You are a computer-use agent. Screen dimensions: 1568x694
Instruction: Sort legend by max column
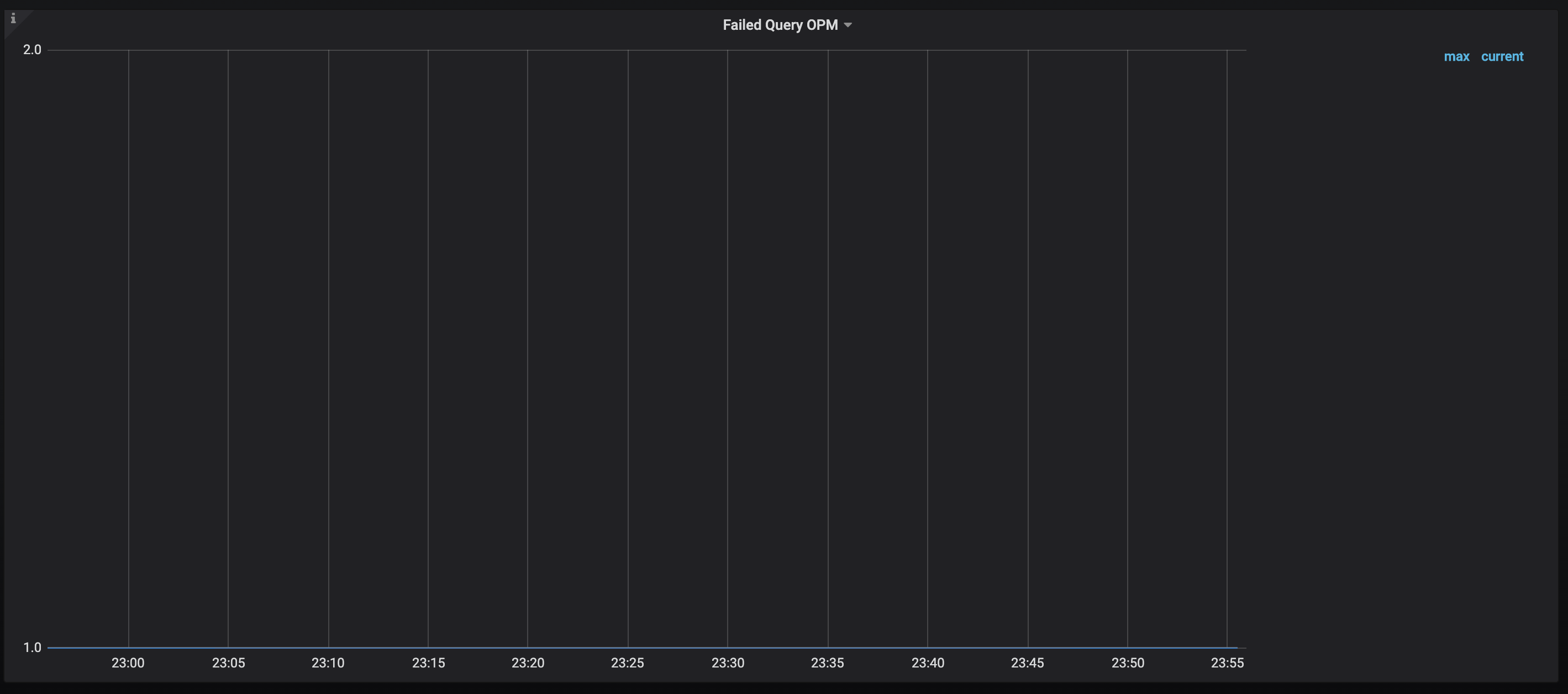tap(1456, 56)
